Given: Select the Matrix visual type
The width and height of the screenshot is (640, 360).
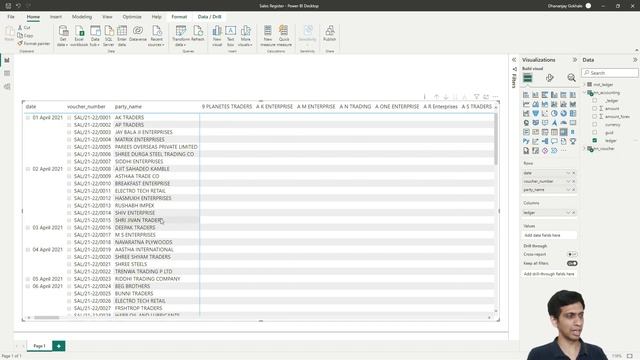Looking at the screenshot, I should (563, 132).
